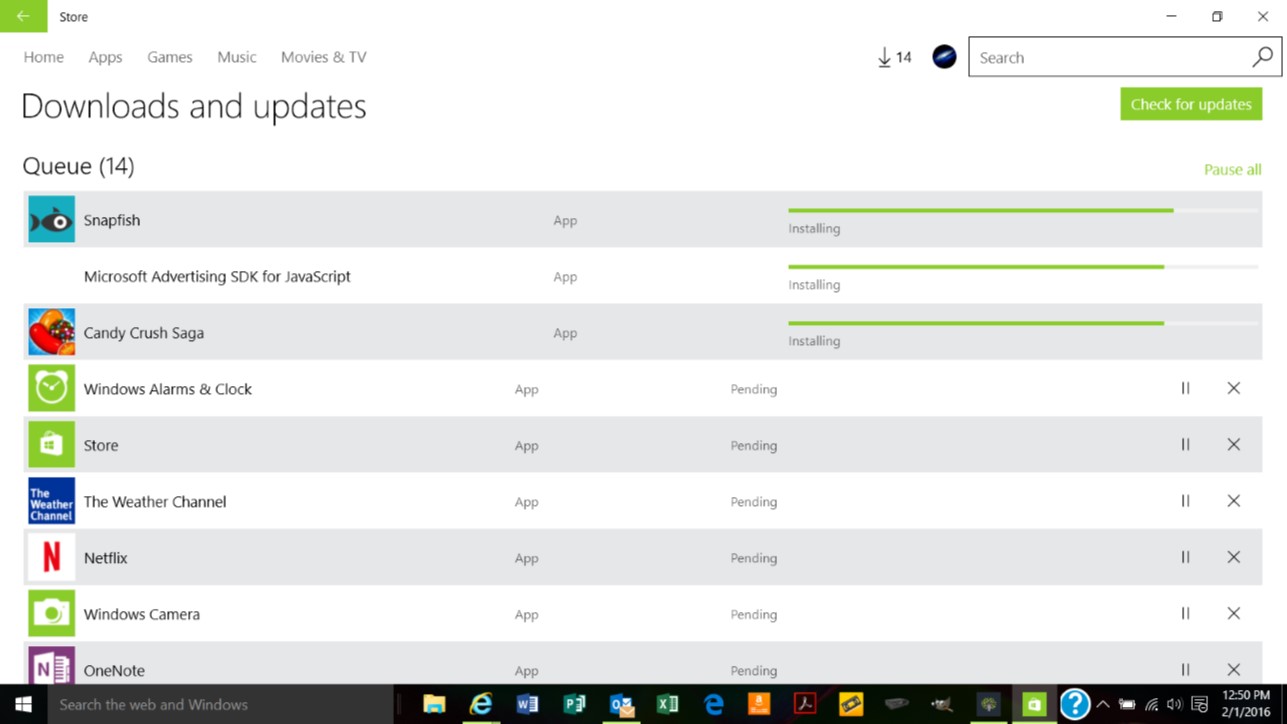Open Internet Explorer from the taskbar
The width and height of the screenshot is (1287, 724).
click(481, 704)
